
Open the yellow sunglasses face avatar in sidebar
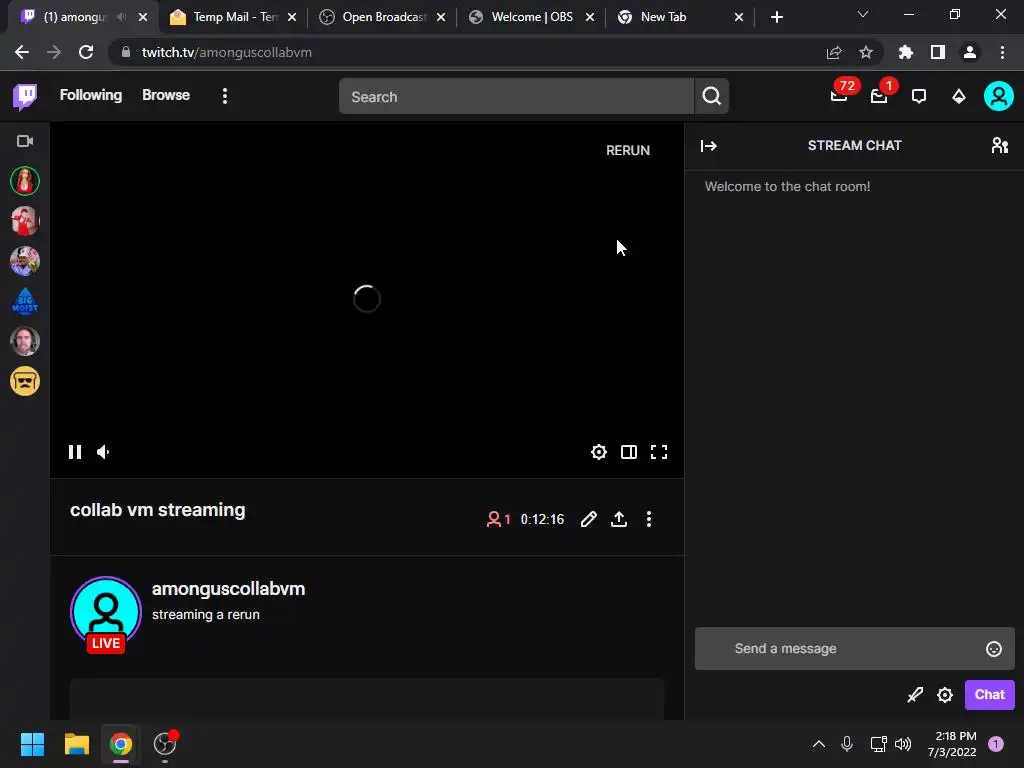pyautogui.click(x=25, y=381)
